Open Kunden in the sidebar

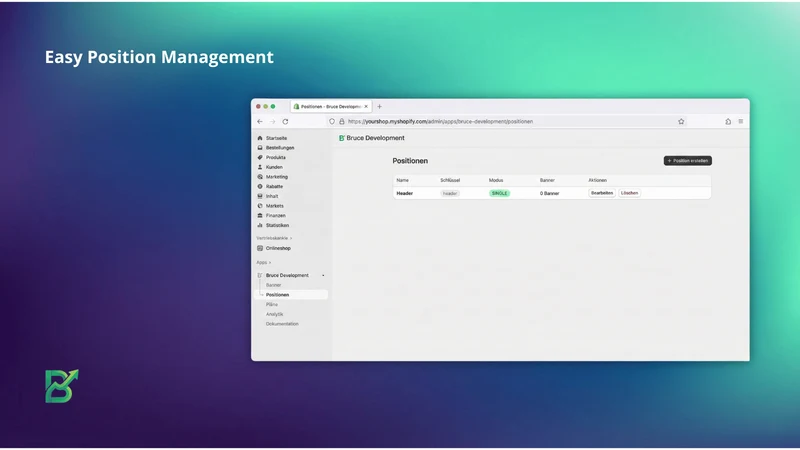click(274, 167)
